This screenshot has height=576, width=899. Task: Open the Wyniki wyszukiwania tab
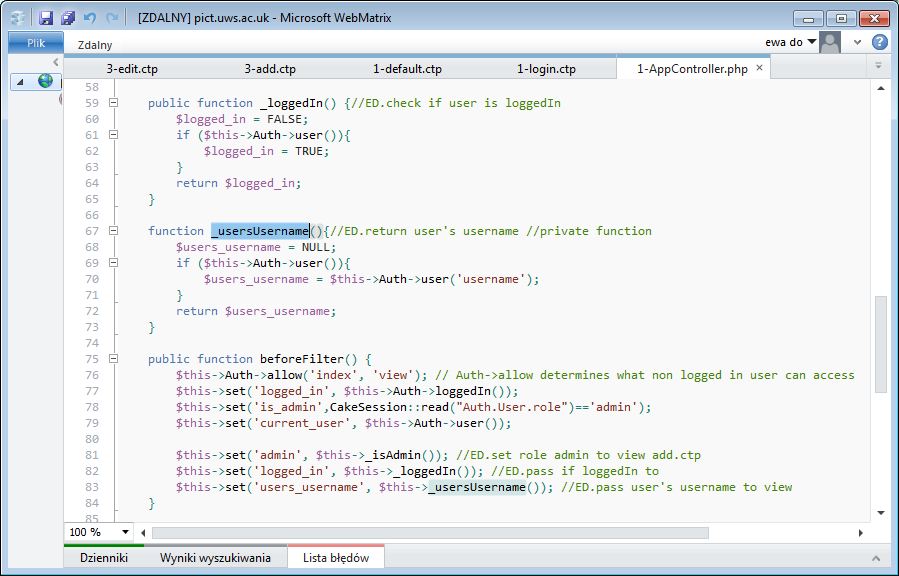[x=215, y=558]
